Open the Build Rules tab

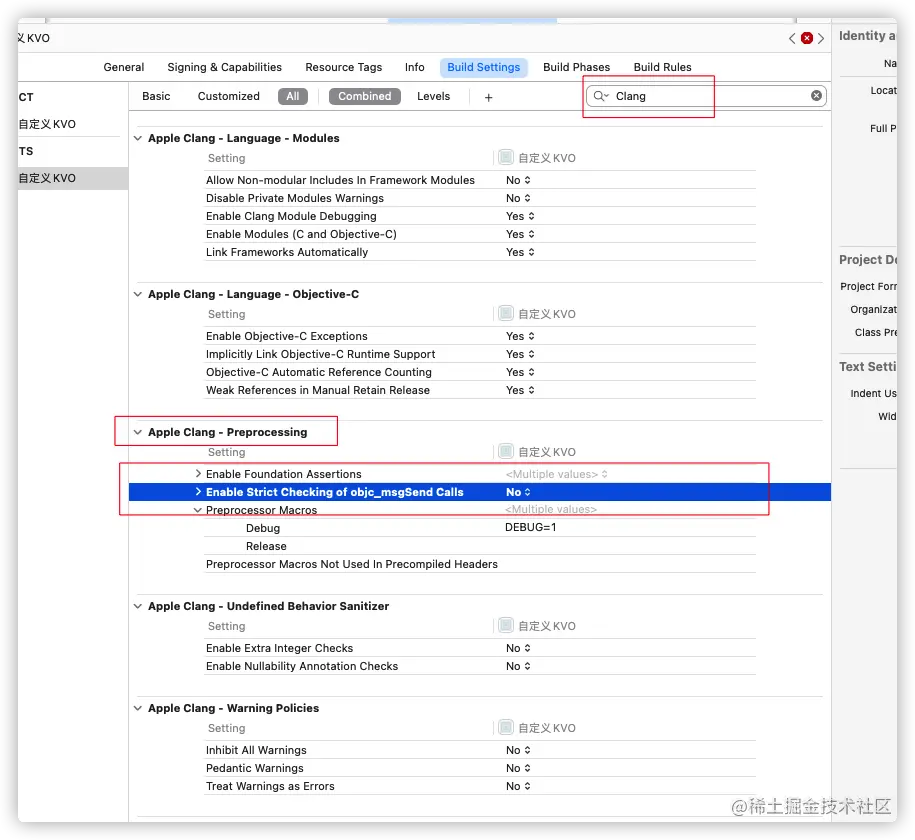pyautogui.click(x=662, y=67)
